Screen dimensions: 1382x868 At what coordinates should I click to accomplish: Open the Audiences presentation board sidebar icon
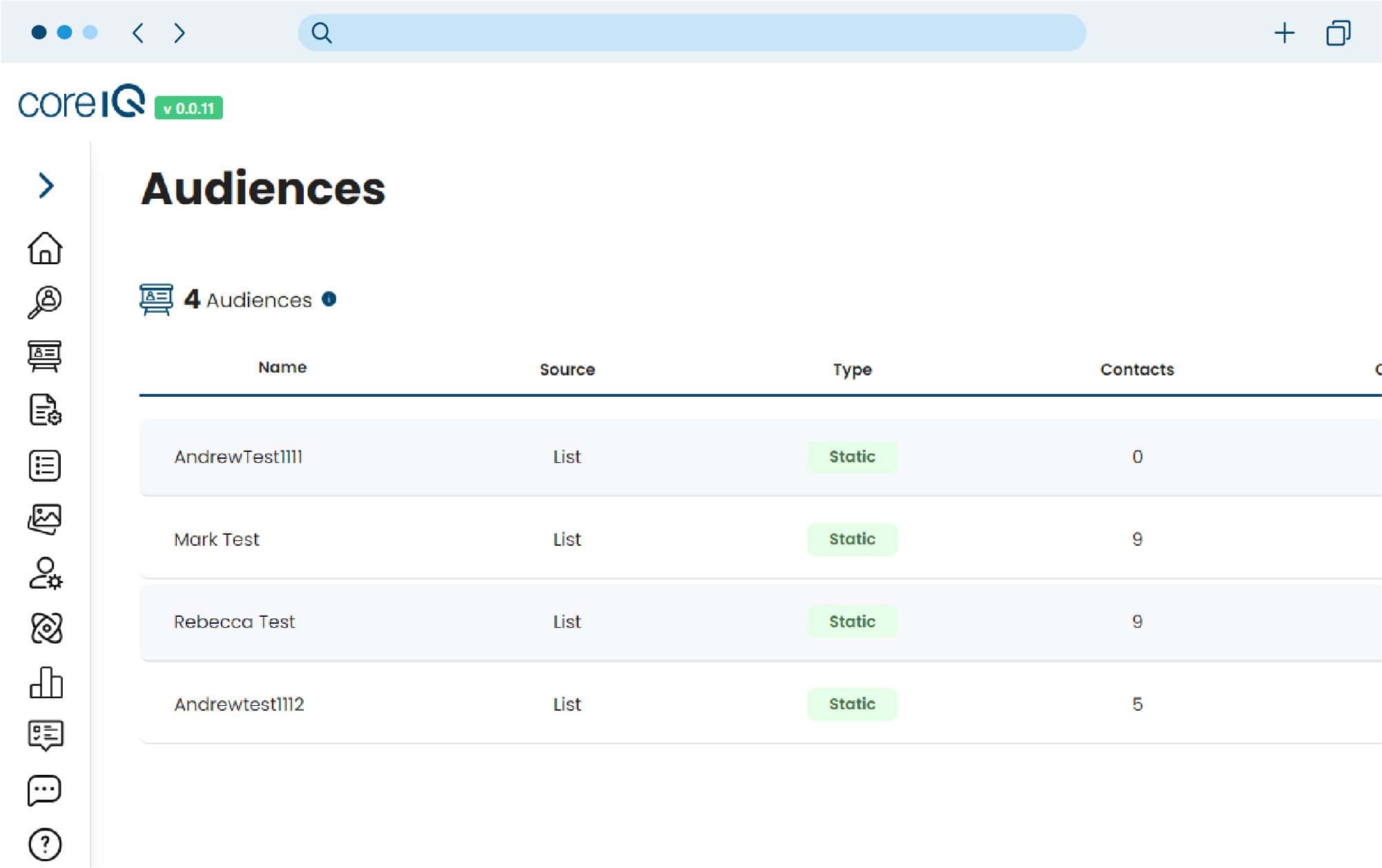pyautogui.click(x=45, y=356)
